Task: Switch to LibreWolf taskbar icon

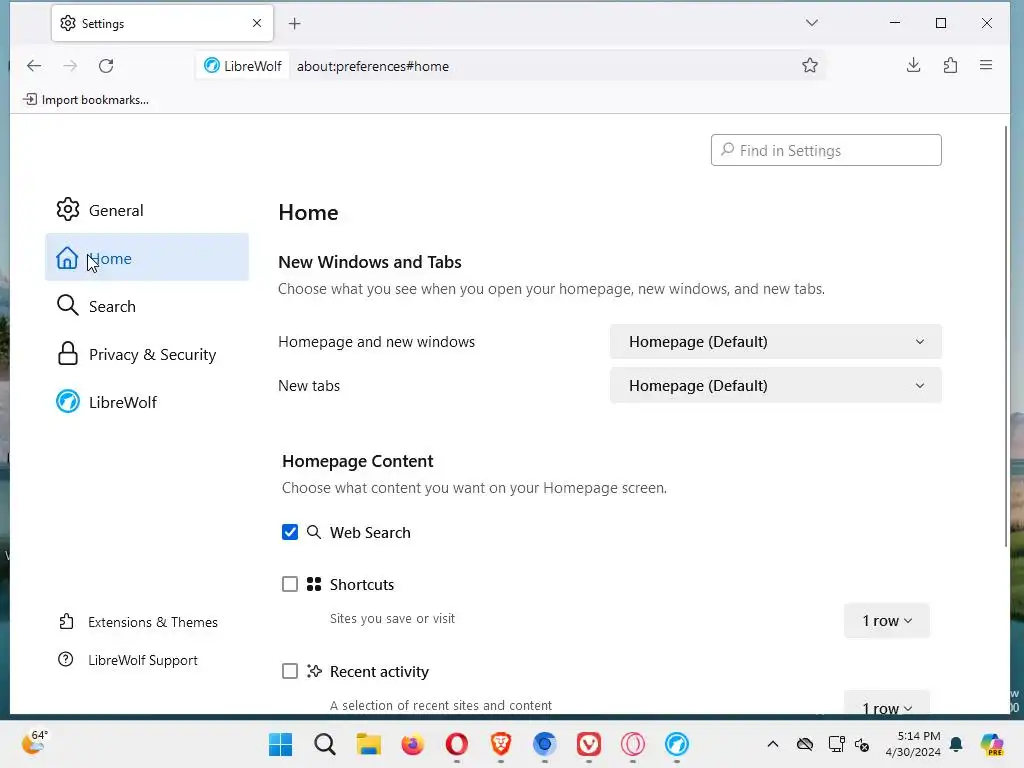Action: pyautogui.click(x=677, y=744)
